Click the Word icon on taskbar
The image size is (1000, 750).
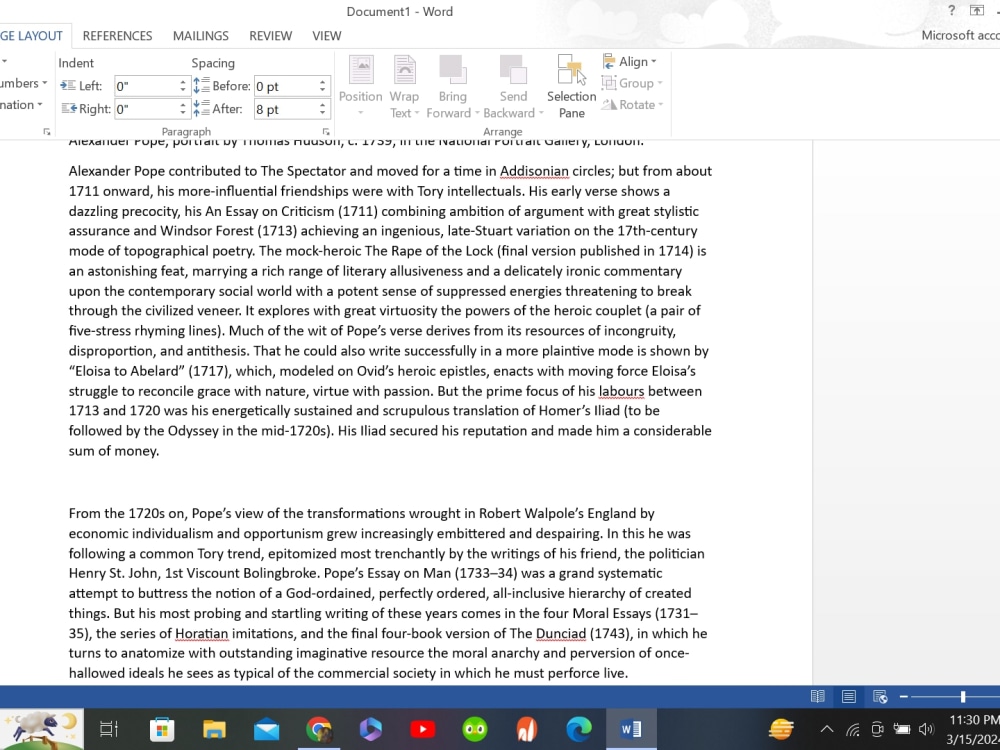(631, 728)
